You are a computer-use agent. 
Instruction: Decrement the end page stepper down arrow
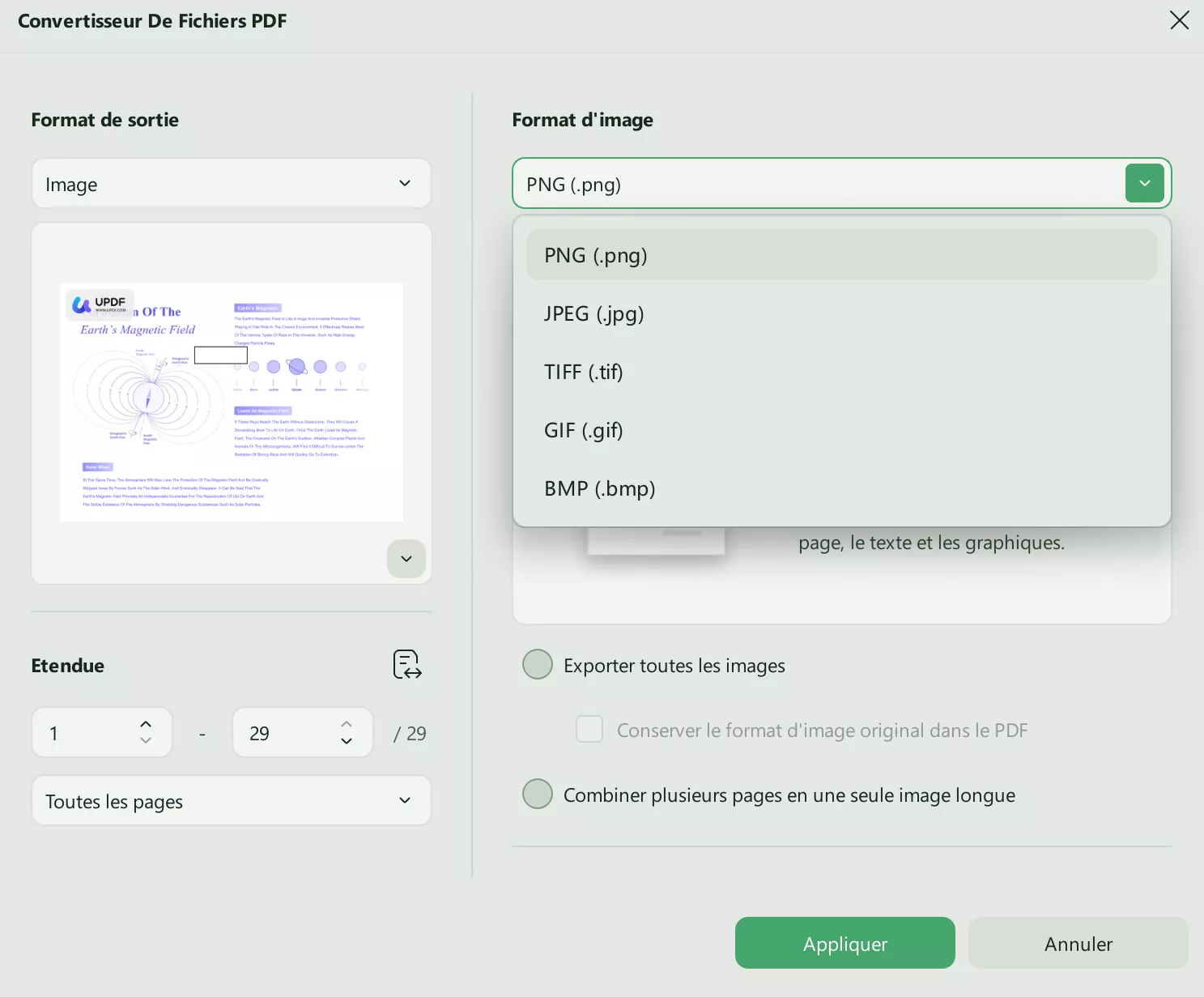[x=347, y=741]
